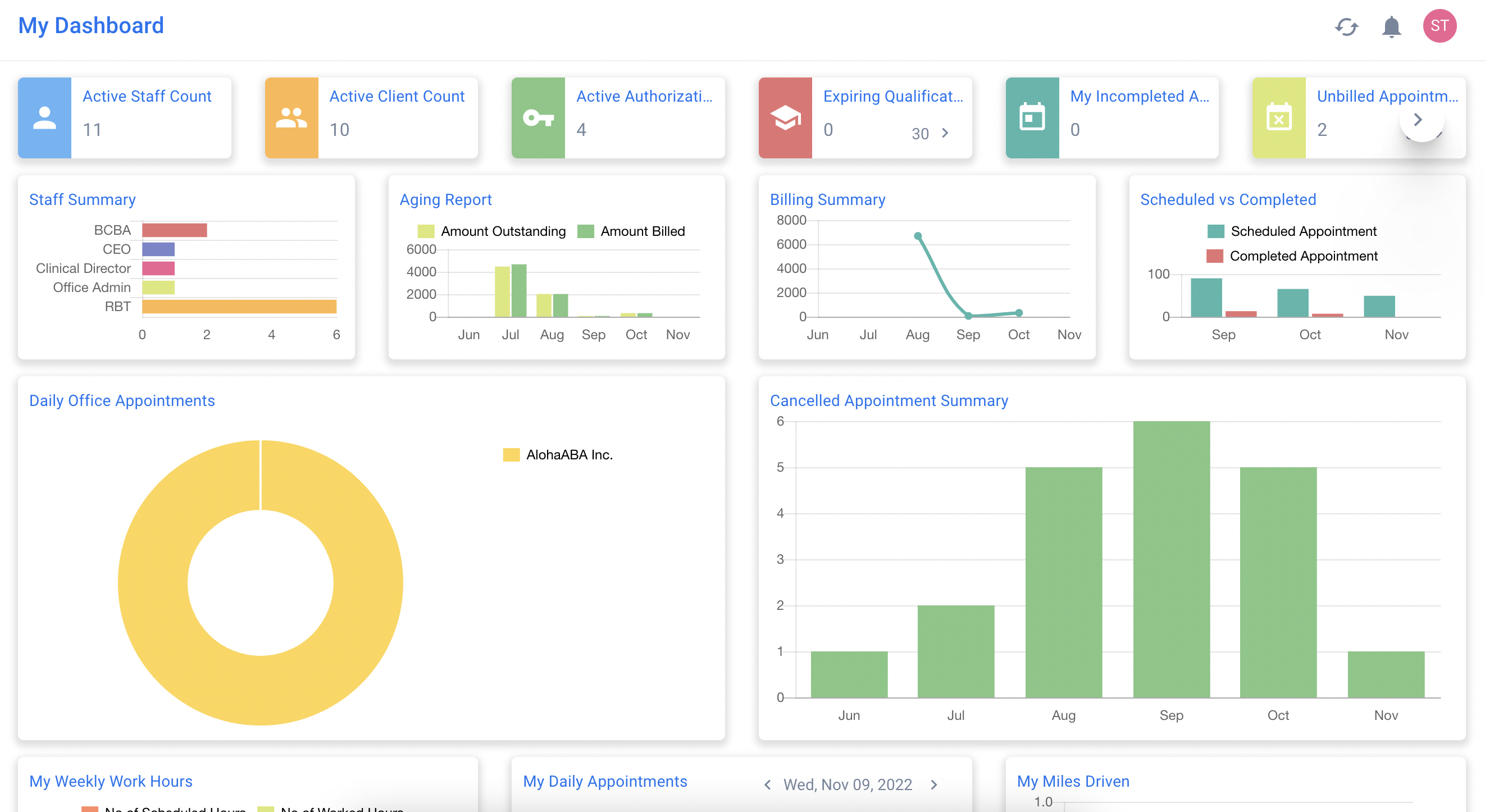Screen dimensions: 1485x812
Task: Click the Active Staff Count person icon
Action: click(44, 118)
